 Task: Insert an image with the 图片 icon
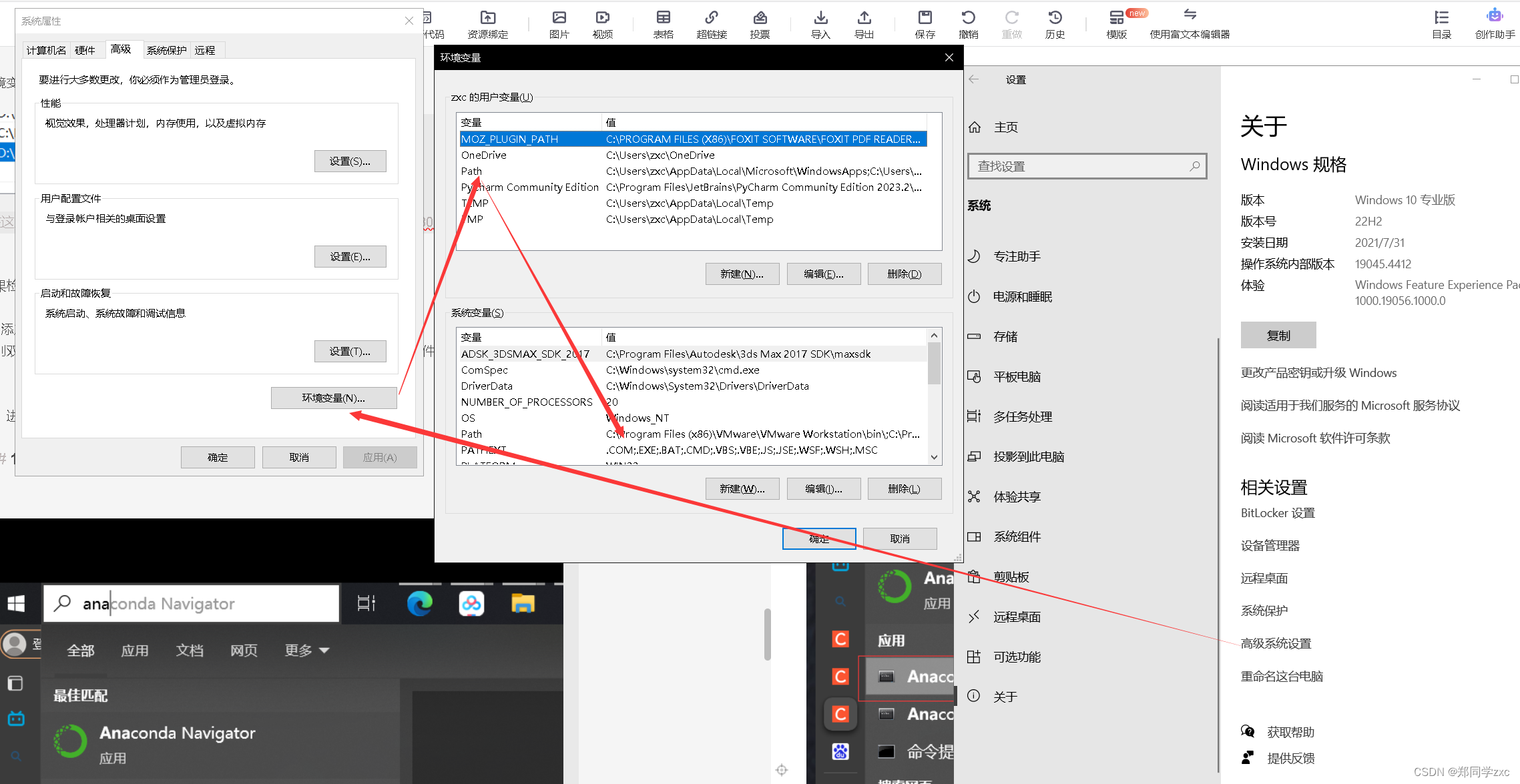tap(559, 25)
